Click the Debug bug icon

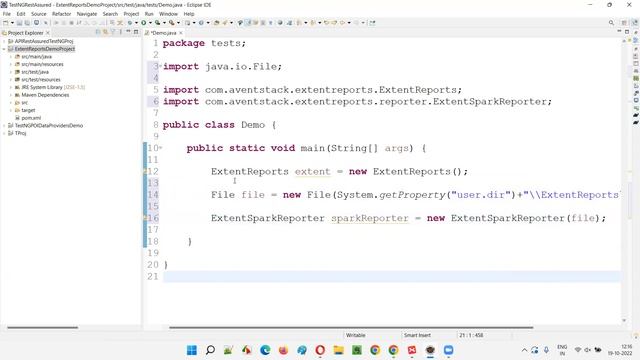pos(130,23)
